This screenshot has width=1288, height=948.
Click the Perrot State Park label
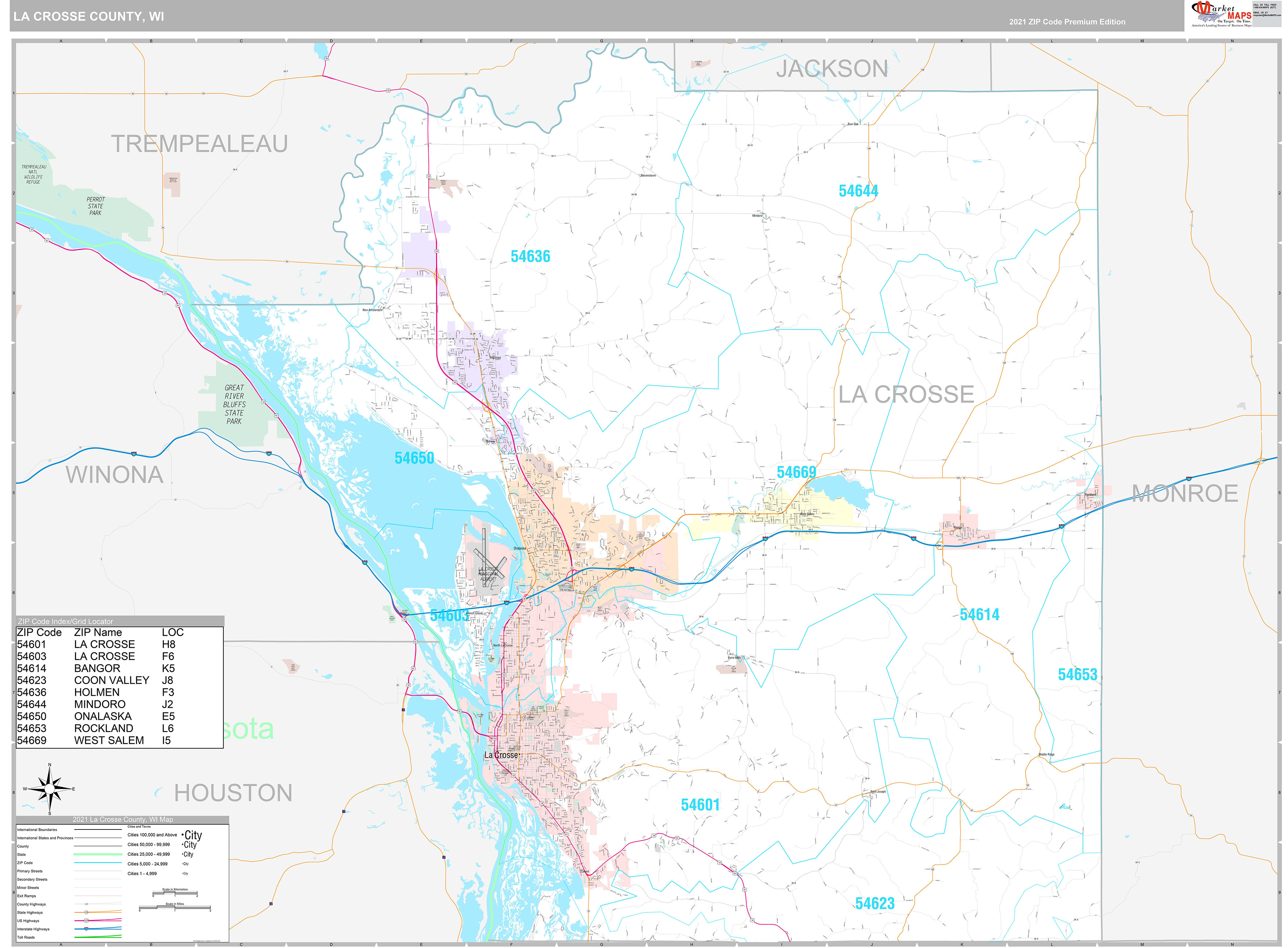click(95, 206)
